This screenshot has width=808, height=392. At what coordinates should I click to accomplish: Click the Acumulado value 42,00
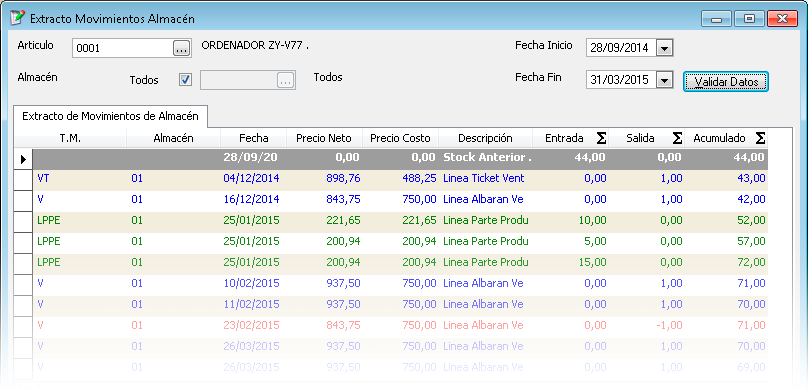[751, 199]
